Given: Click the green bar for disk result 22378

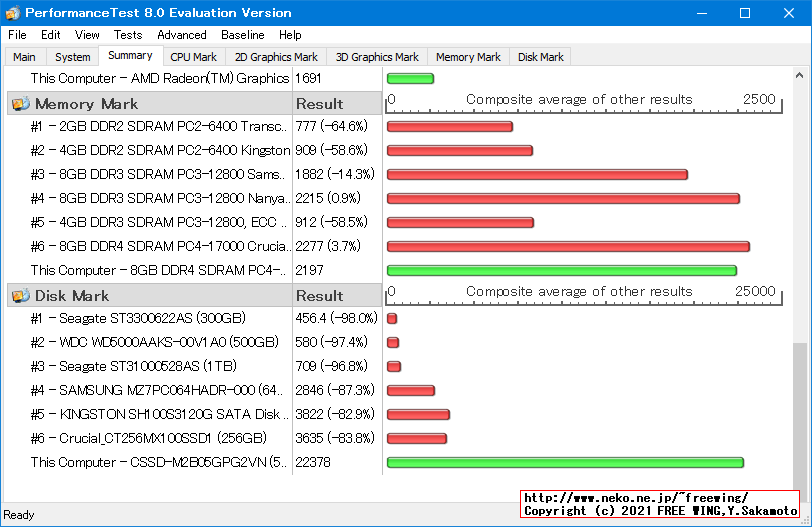Looking at the screenshot, I should point(565,462).
